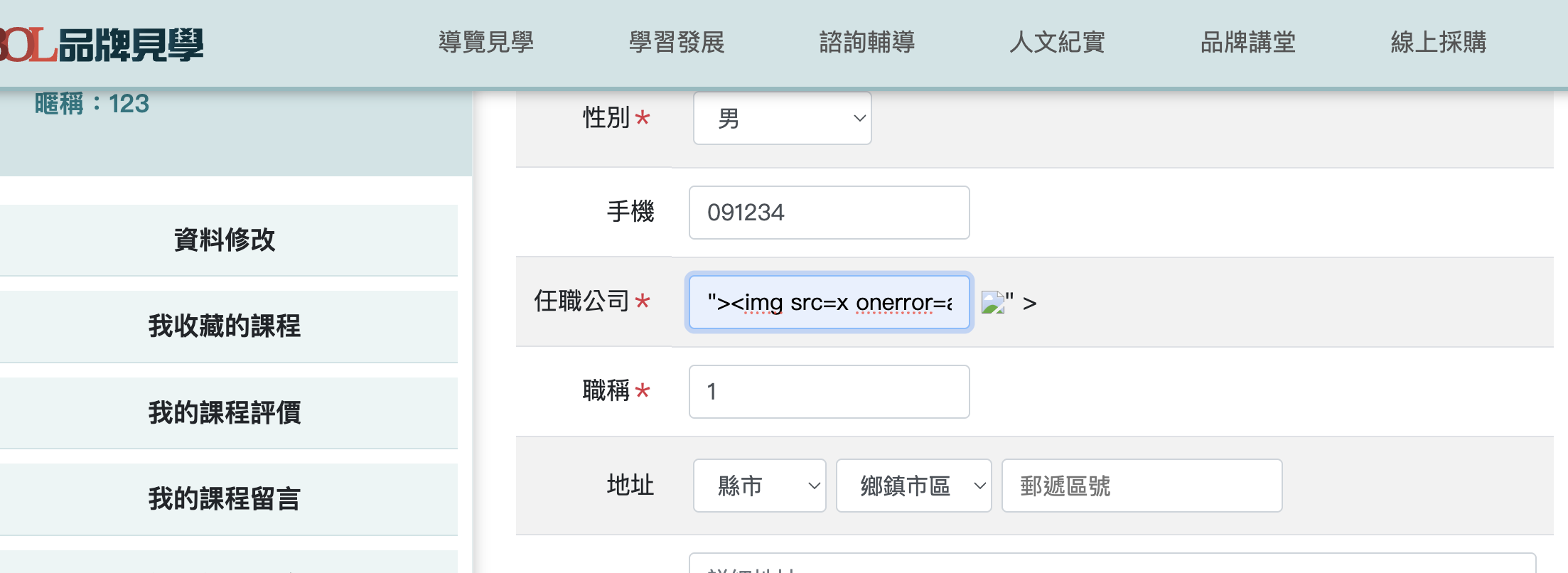The height and width of the screenshot is (573, 1568).
Task: Click into the 任職公司 company field
Action: pyautogui.click(x=829, y=303)
